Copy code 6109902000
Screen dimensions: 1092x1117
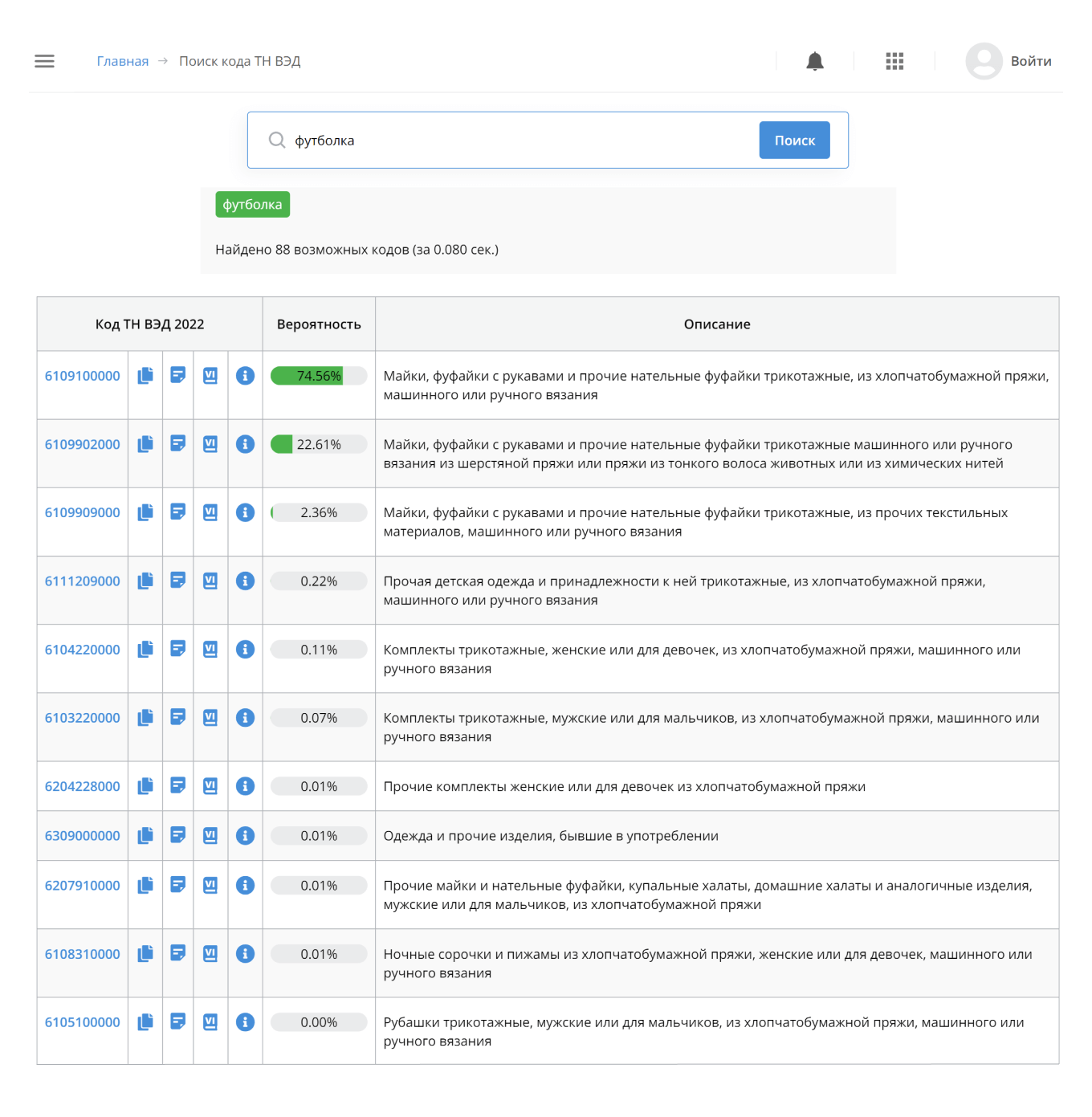[145, 444]
